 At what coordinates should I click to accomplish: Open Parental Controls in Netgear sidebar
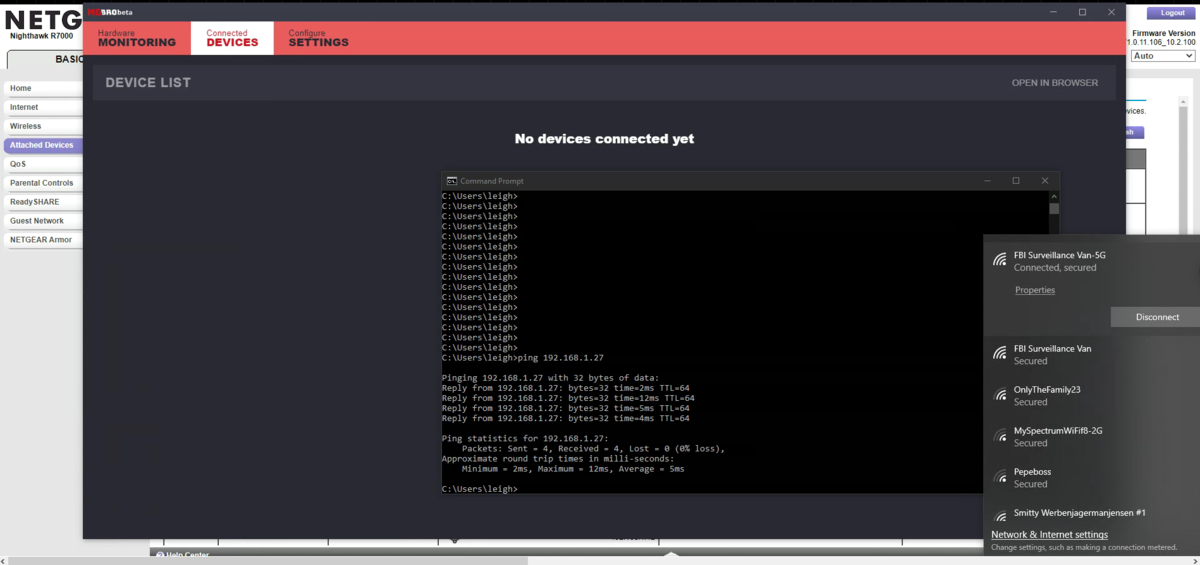[x=44, y=183]
